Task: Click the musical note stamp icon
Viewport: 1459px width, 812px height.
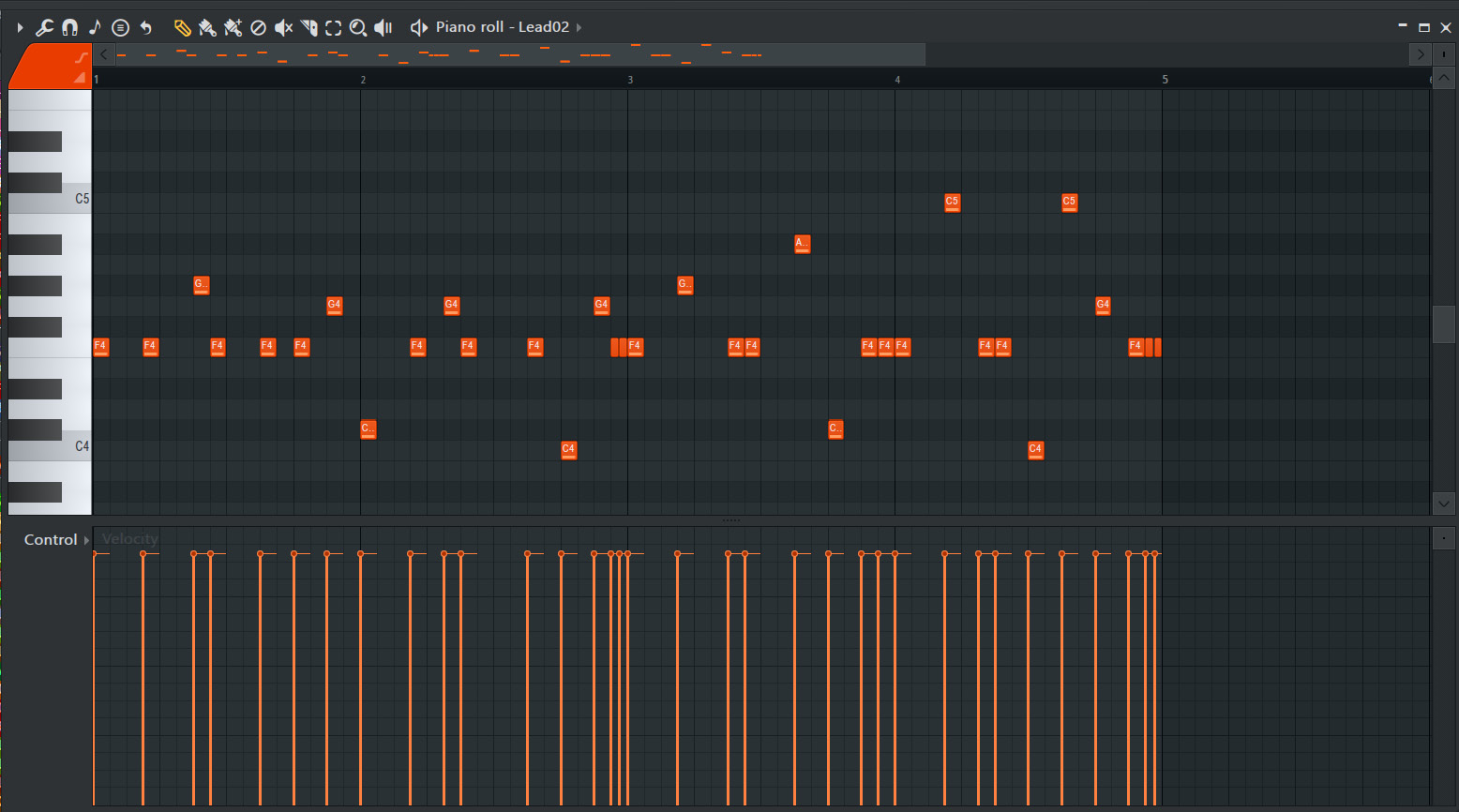Action: click(95, 28)
